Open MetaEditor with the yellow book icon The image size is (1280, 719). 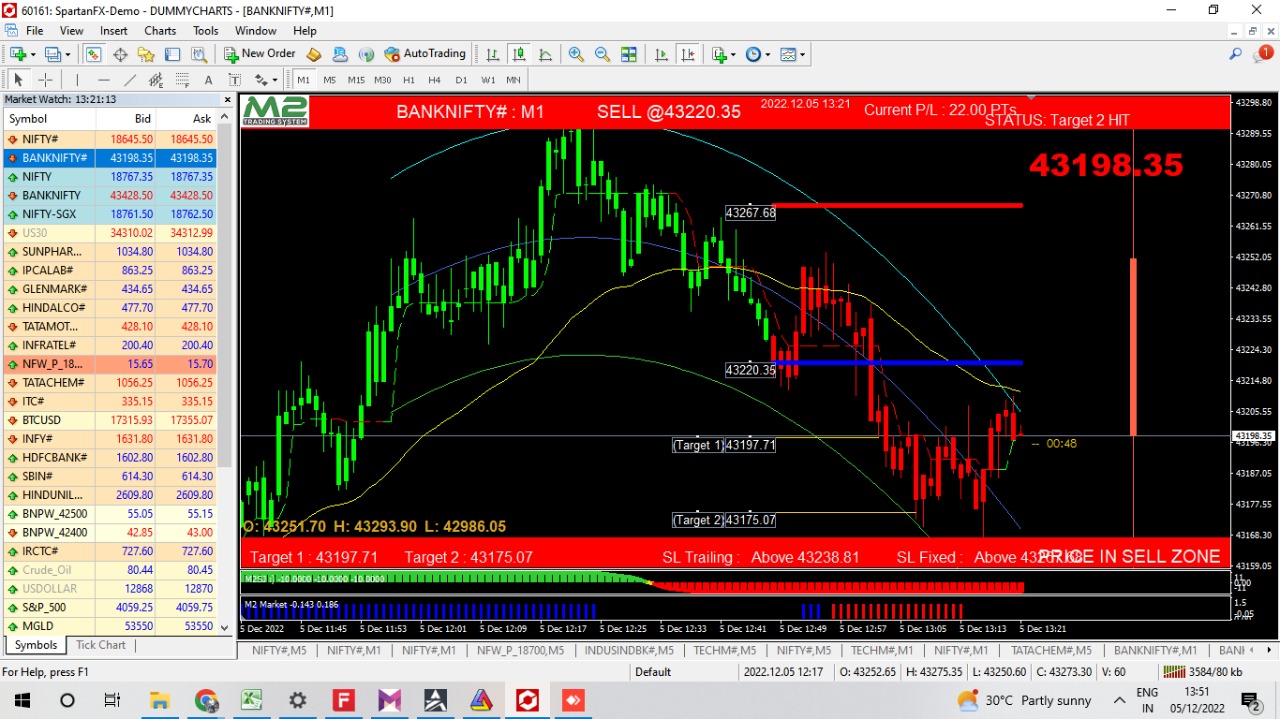point(314,54)
